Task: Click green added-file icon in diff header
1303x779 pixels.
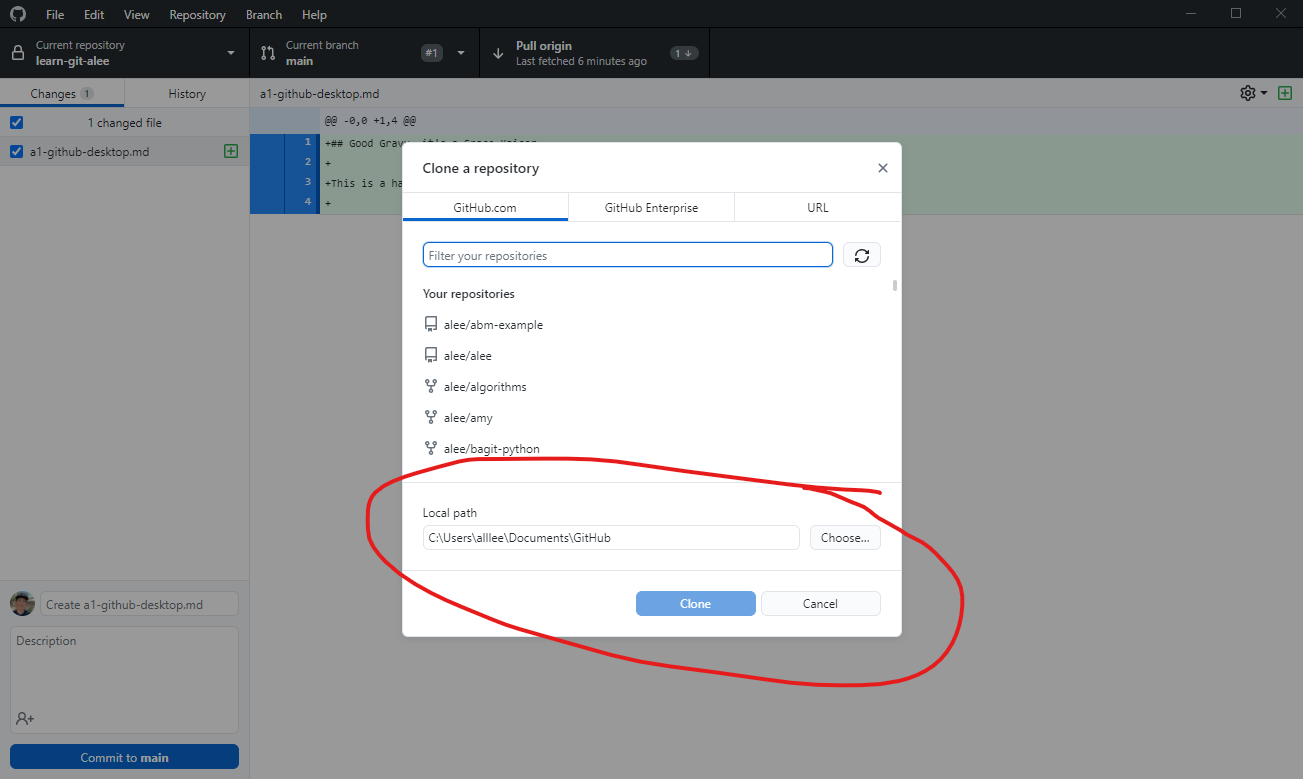Action: click(x=1285, y=93)
